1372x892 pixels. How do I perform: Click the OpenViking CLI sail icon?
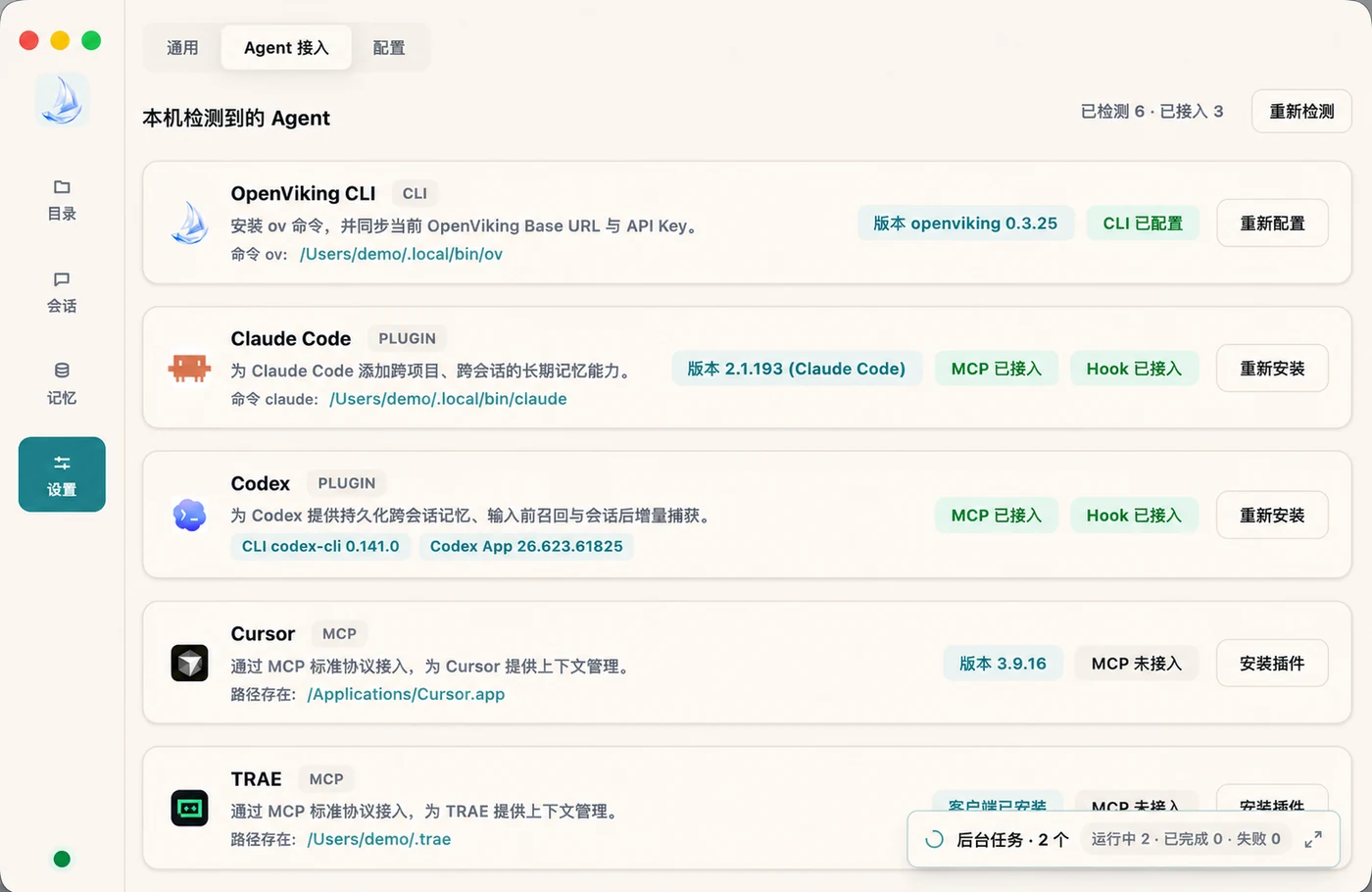click(x=190, y=223)
